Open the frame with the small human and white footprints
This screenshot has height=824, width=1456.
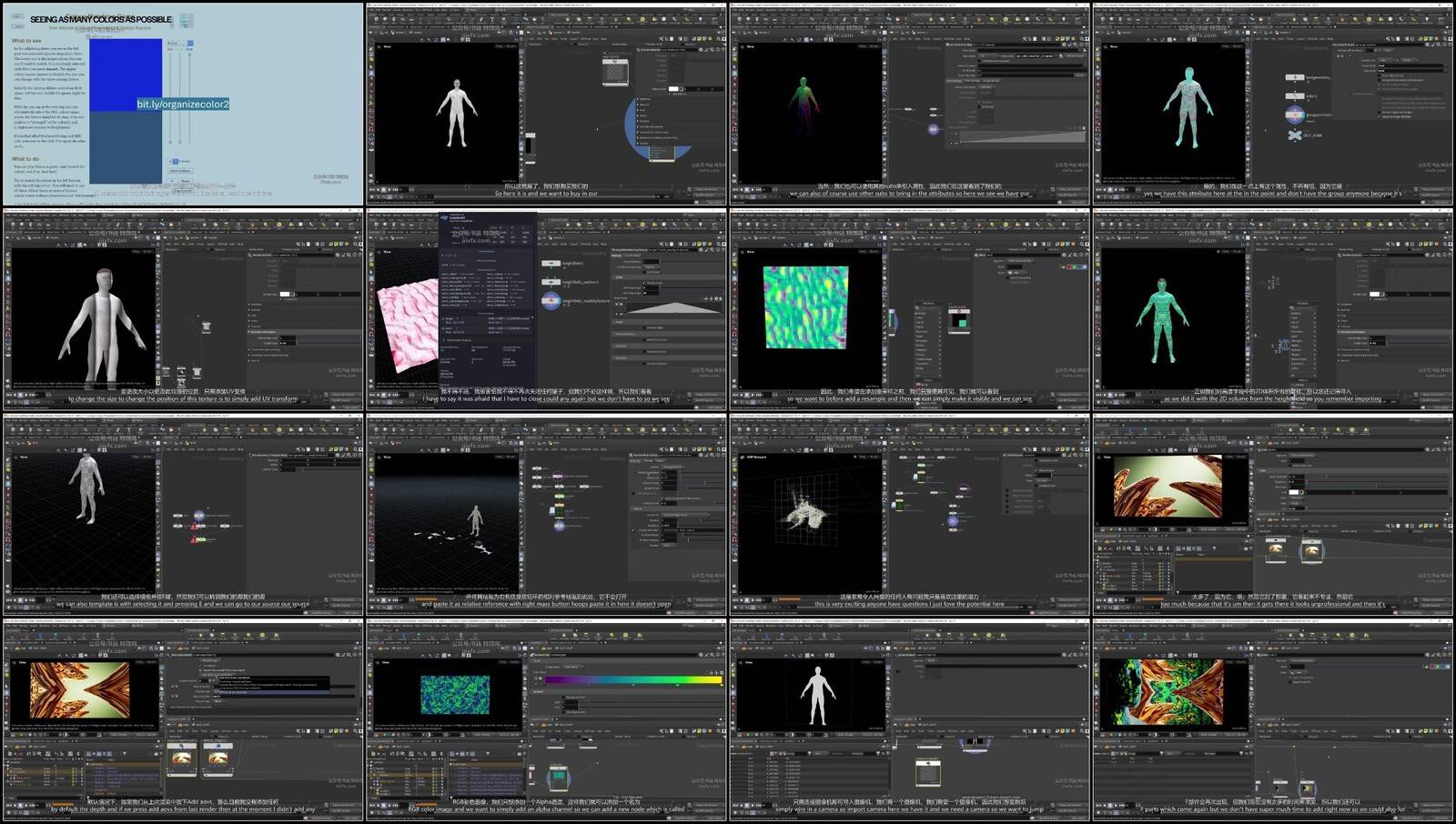[546, 514]
